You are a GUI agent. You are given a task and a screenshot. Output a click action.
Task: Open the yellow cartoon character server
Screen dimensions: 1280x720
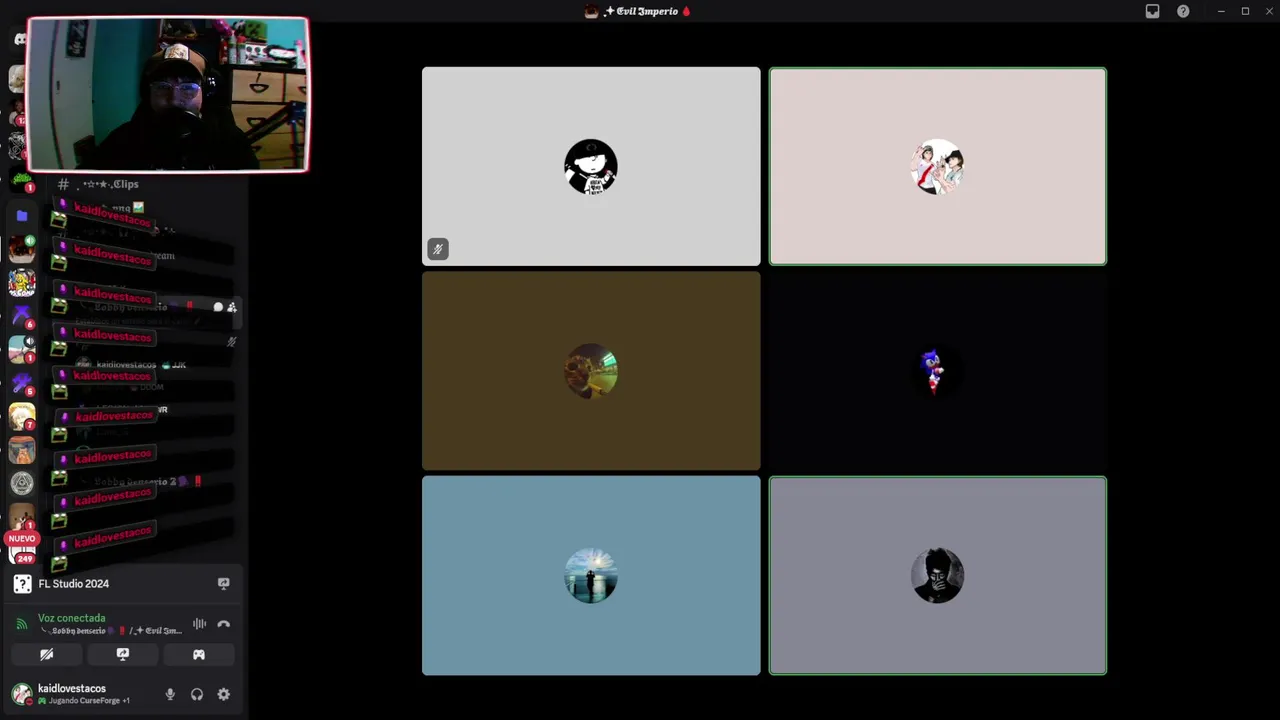point(22,283)
